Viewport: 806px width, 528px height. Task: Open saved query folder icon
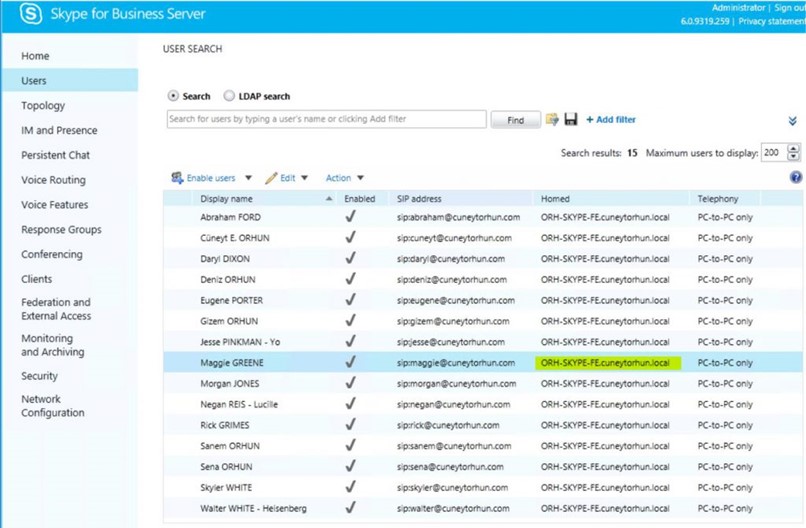click(552, 119)
